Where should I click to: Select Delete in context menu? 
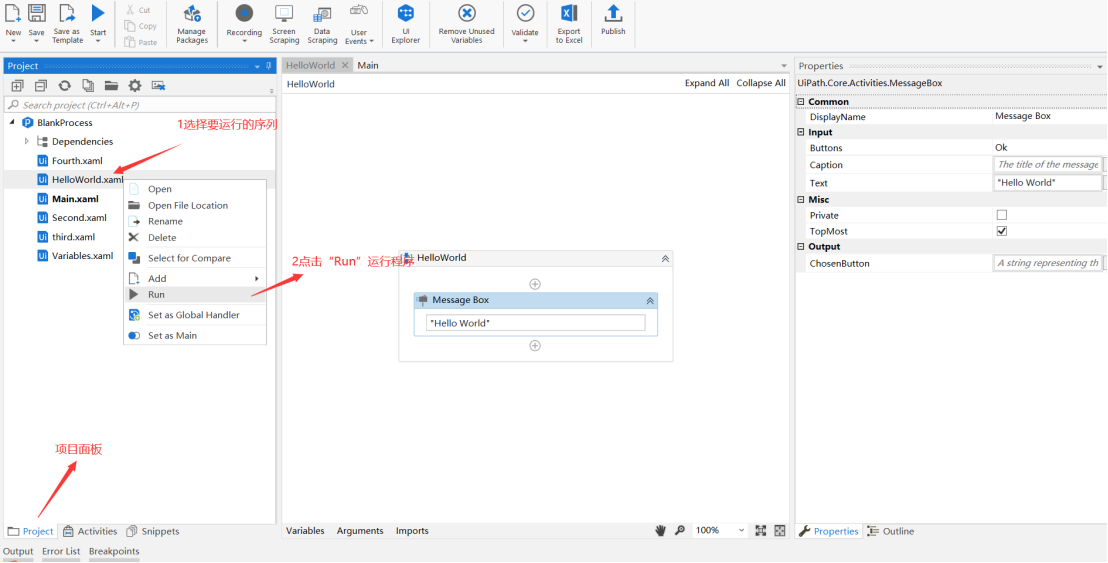click(195, 237)
